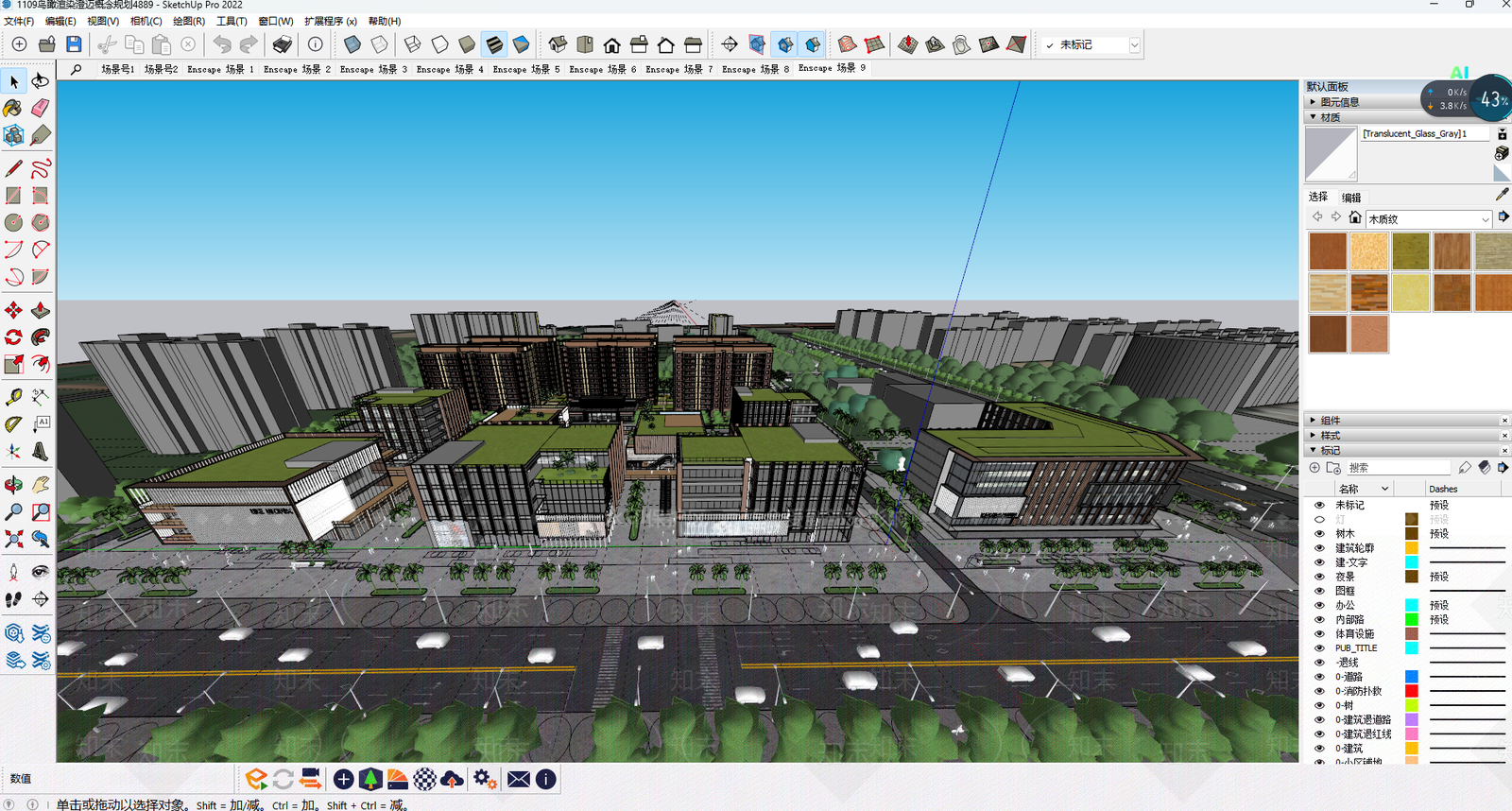The width and height of the screenshot is (1512, 811).
Task: Activate the Zoom magnifier tool
Action: (14, 512)
